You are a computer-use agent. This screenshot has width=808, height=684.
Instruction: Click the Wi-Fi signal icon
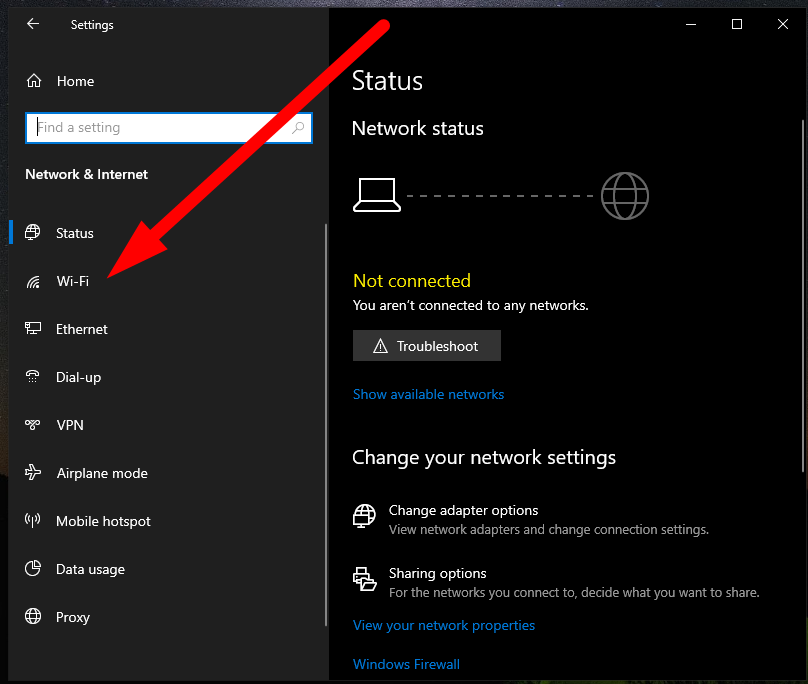[x=33, y=281]
